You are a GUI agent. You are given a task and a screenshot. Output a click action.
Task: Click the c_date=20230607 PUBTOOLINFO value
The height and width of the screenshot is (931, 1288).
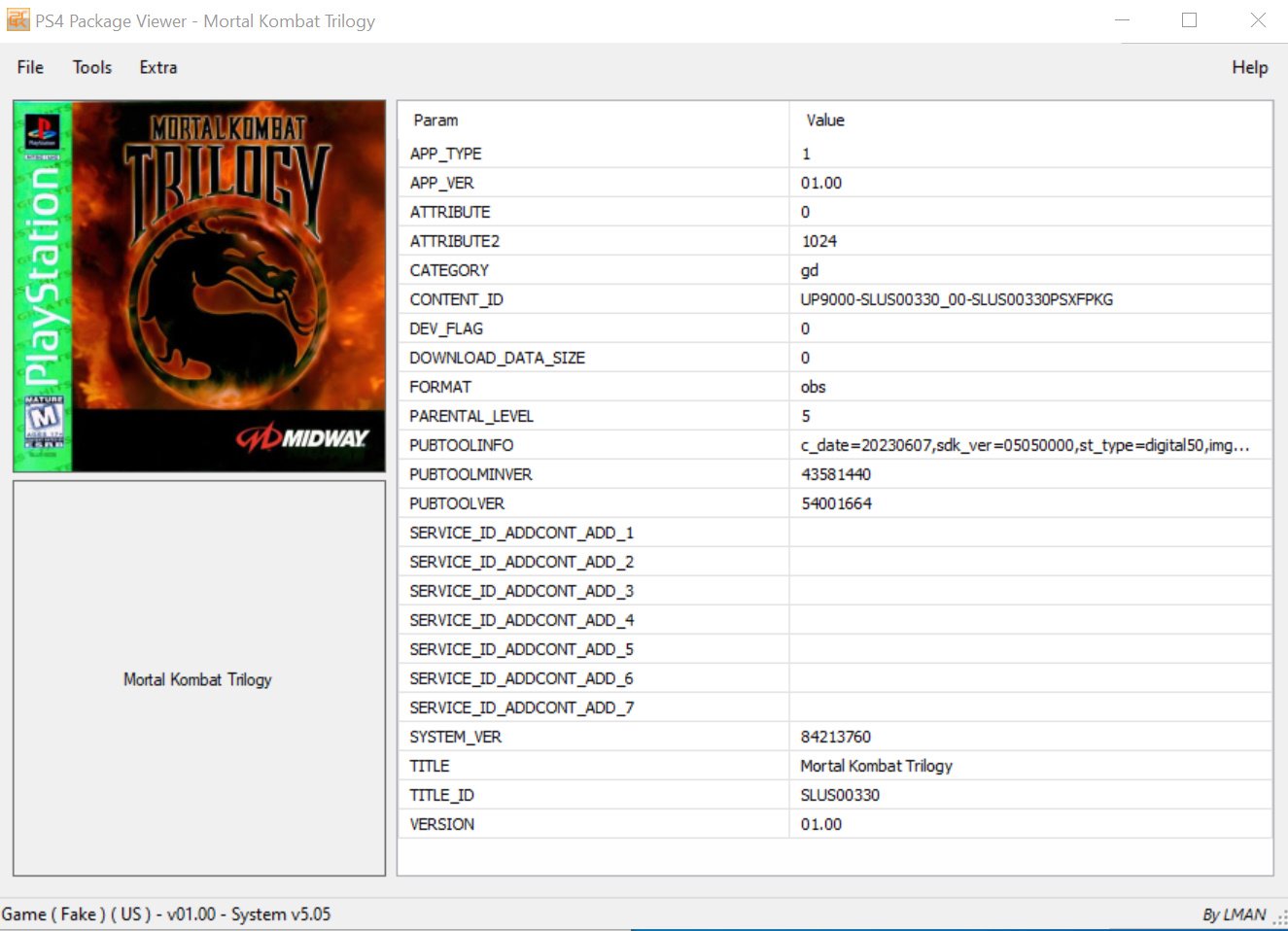(x=1025, y=445)
